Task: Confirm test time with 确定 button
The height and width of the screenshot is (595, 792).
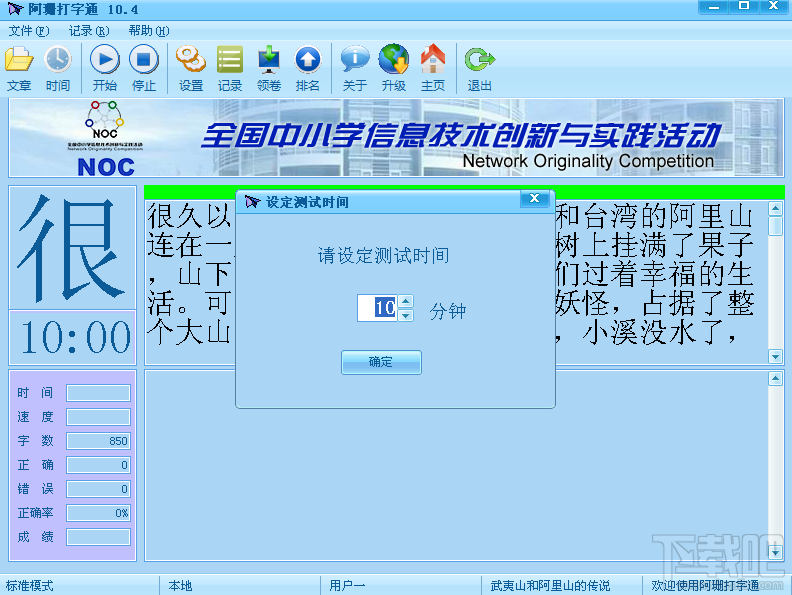Action: pos(381,362)
